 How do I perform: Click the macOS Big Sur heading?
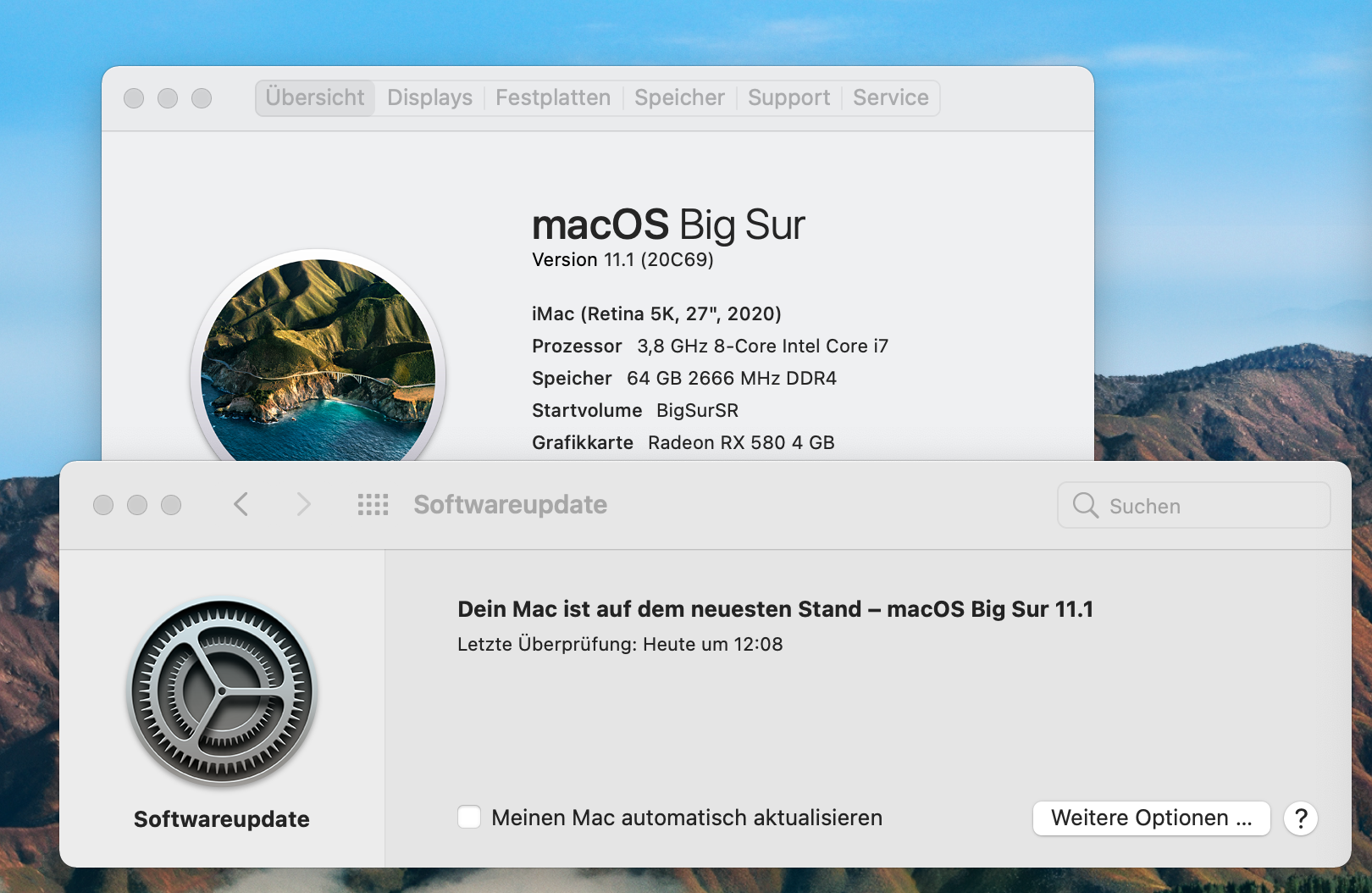668,225
